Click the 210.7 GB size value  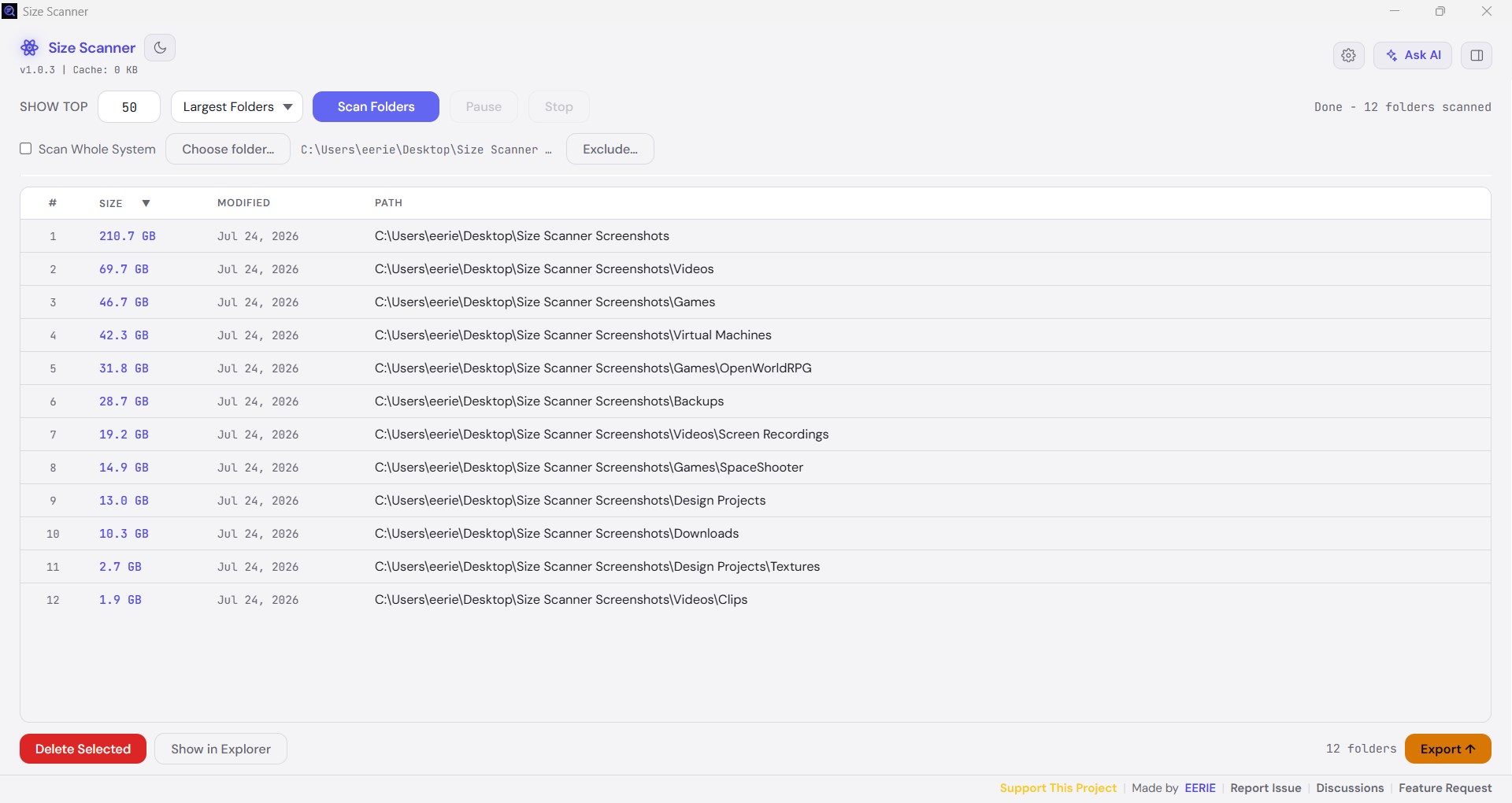(x=127, y=236)
